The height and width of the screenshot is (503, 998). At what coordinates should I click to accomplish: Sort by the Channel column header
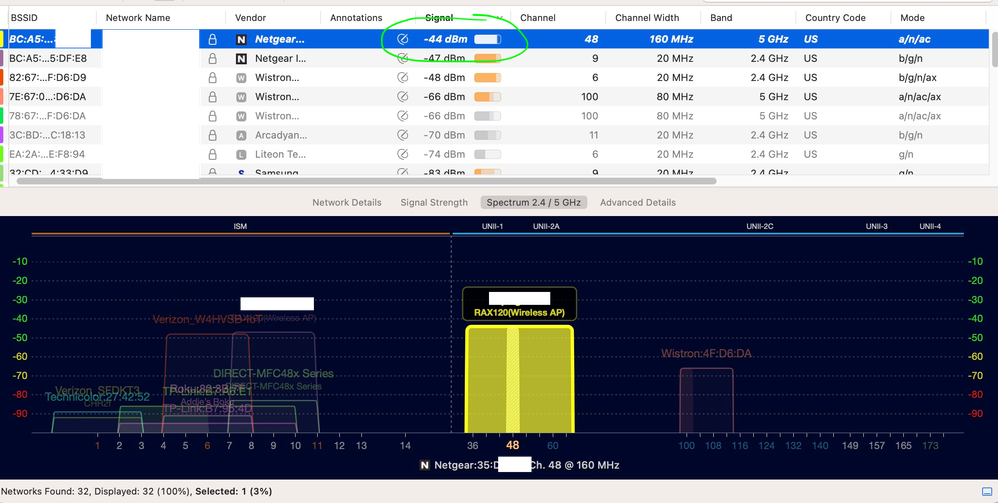(x=538, y=18)
